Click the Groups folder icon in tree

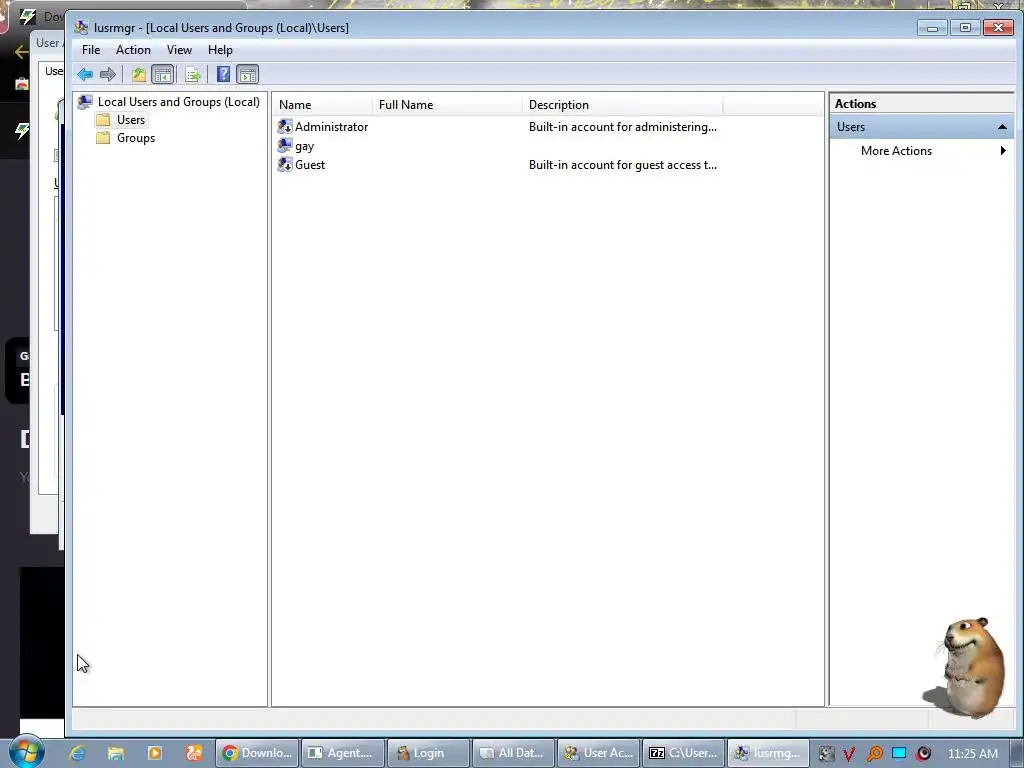click(103, 138)
